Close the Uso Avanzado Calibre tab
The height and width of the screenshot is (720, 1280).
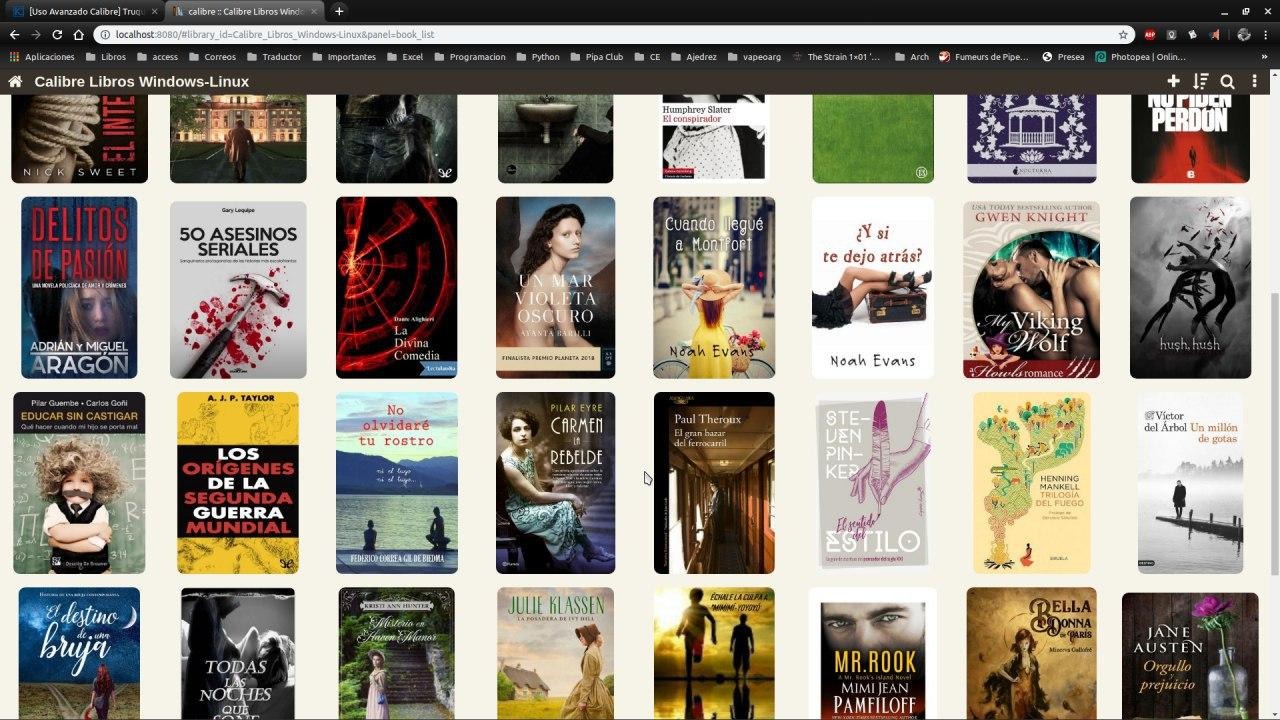[152, 11]
